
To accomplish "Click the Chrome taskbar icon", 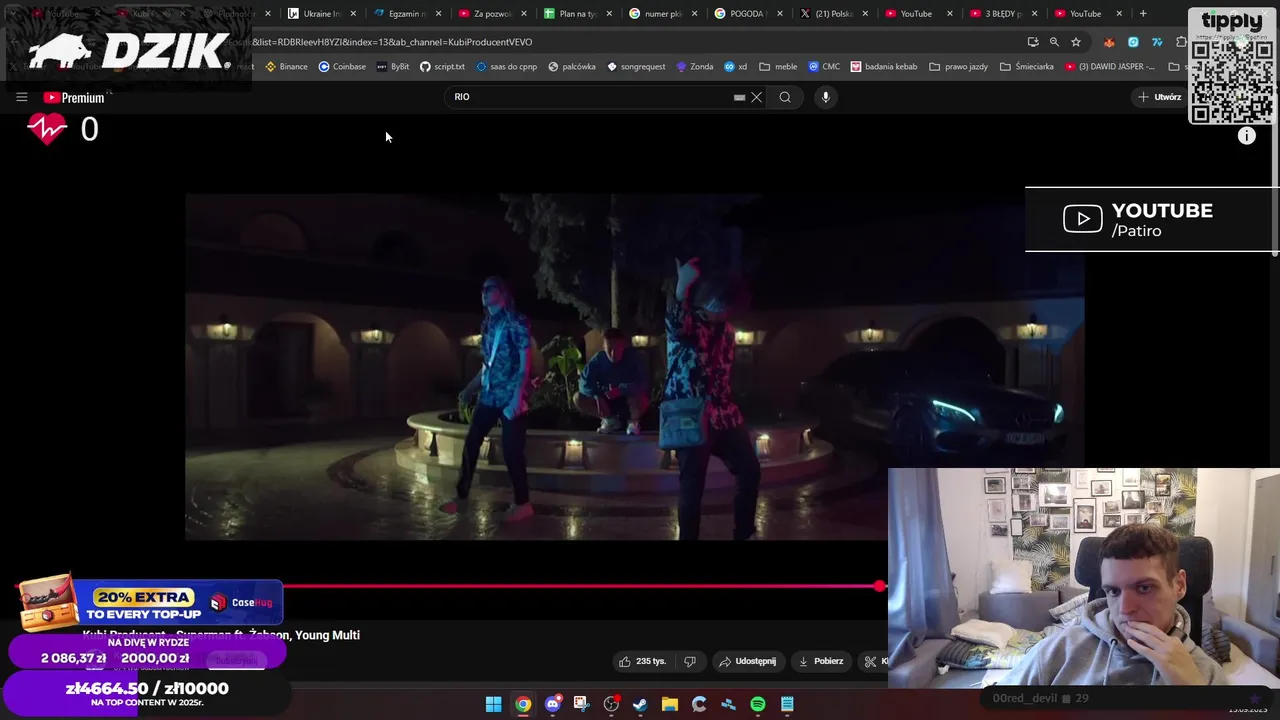I will pos(523,704).
